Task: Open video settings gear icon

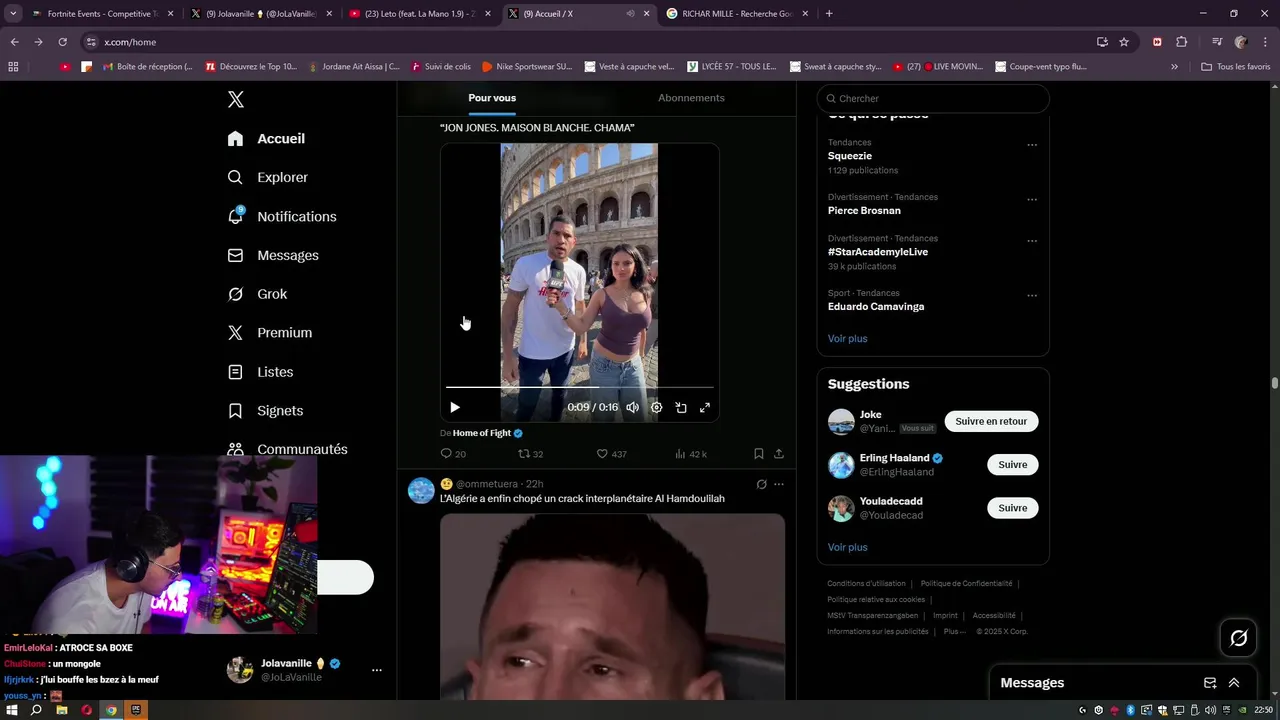Action: 656,407
